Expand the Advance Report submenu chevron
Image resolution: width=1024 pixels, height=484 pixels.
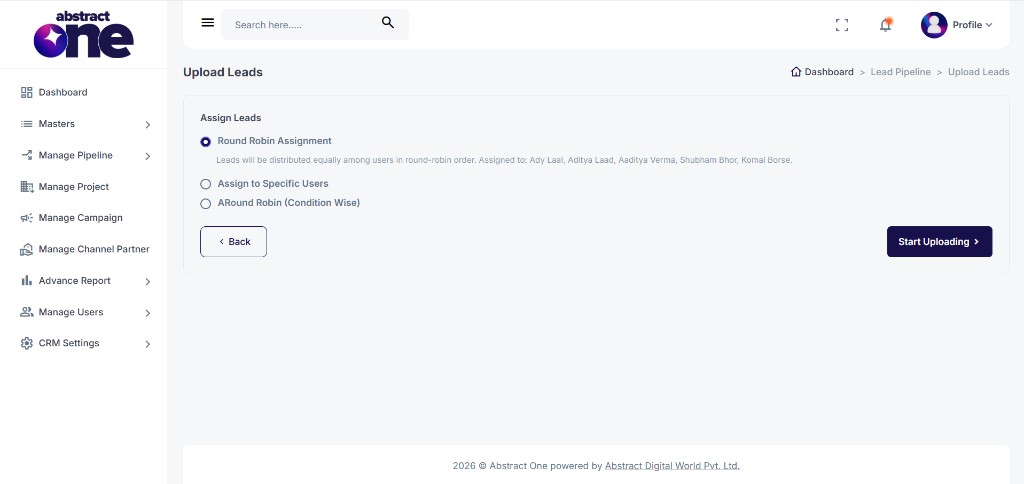148,281
